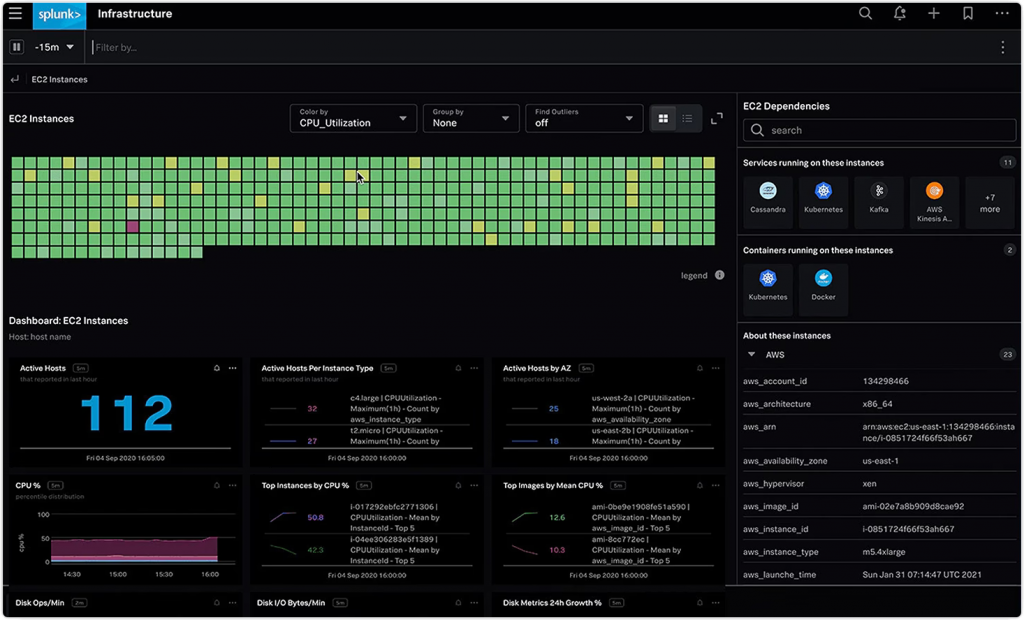Open the Color by CPU_Utilization dropdown
The height and width of the screenshot is (620, 1024).
[x=352, y=118]
